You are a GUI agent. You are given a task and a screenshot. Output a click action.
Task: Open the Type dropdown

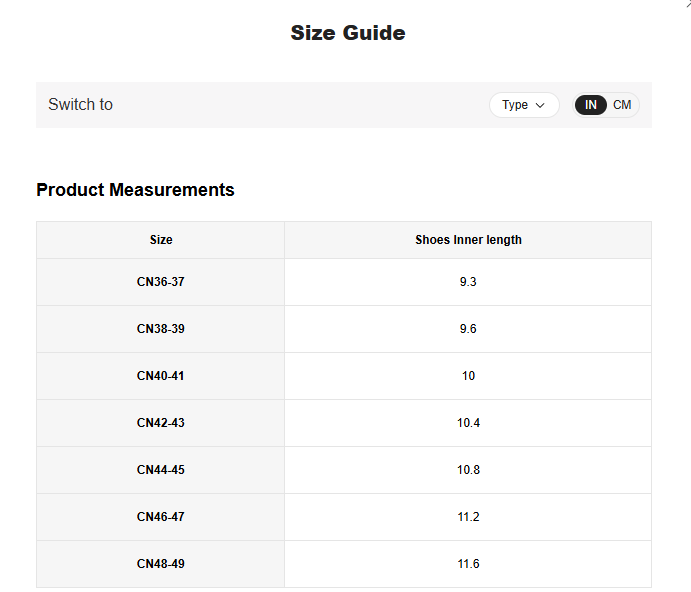tap(524, 105)
